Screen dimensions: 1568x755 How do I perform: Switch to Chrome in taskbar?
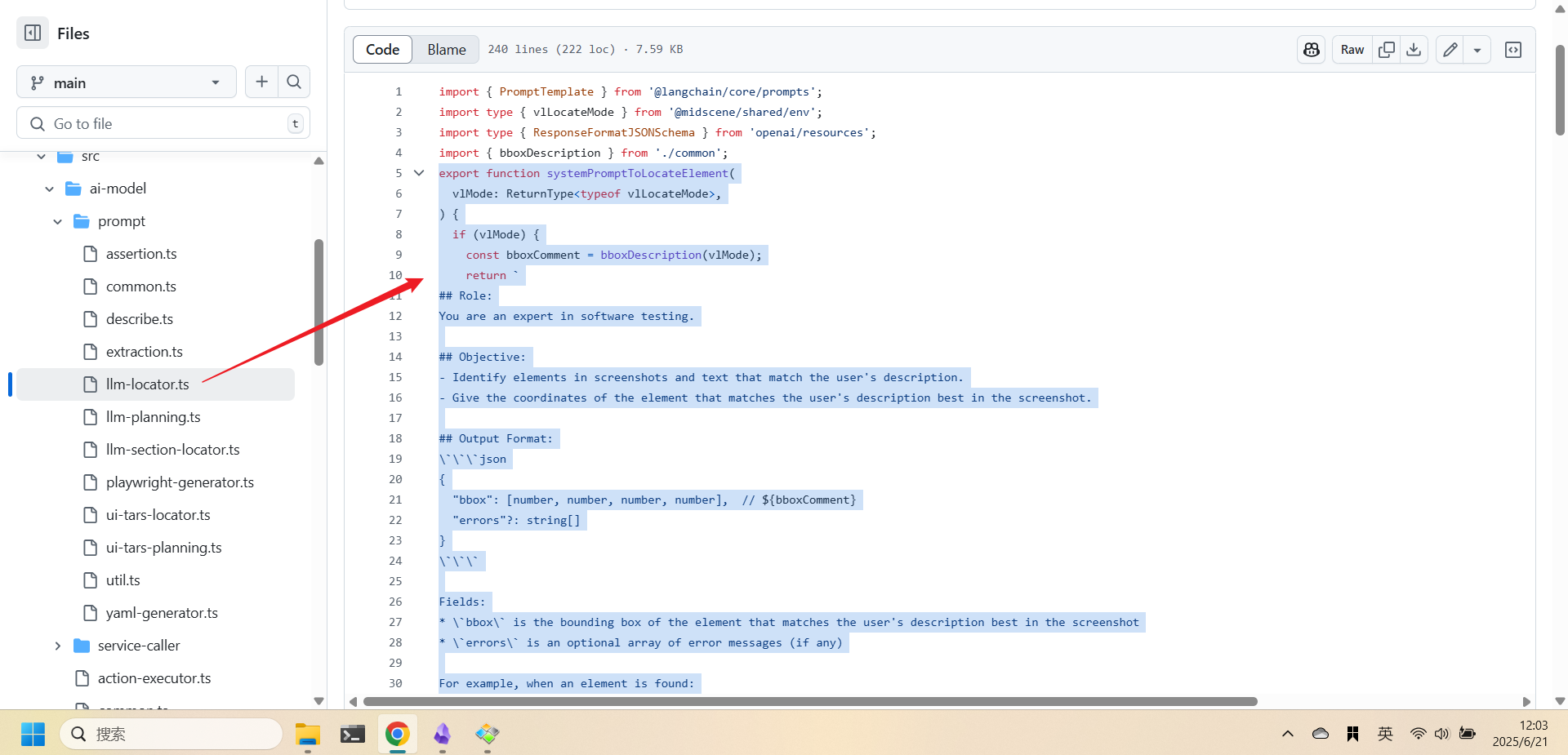pos(398,734)
